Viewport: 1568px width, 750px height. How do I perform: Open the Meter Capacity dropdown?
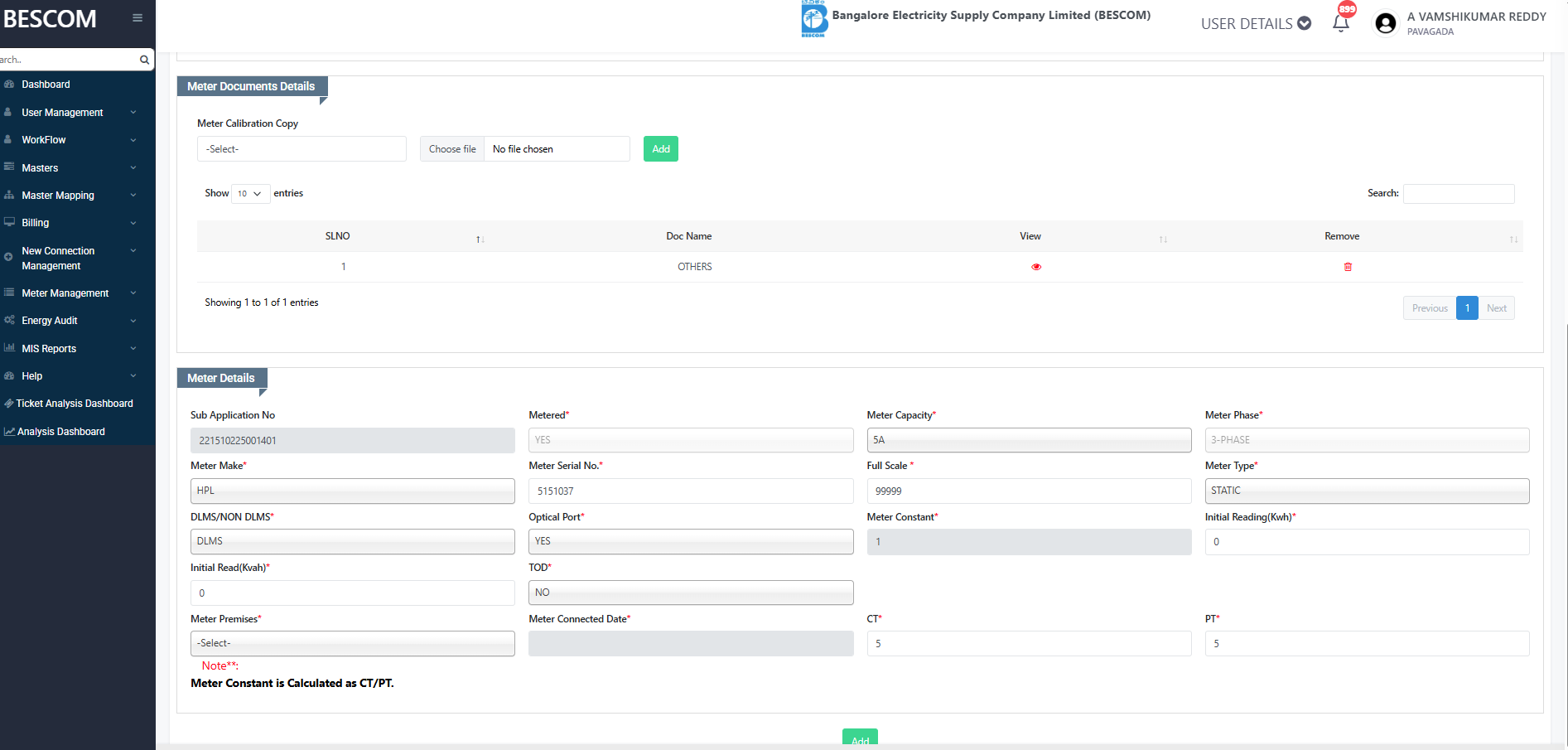pyautogui.click(x=1029, y=440)
